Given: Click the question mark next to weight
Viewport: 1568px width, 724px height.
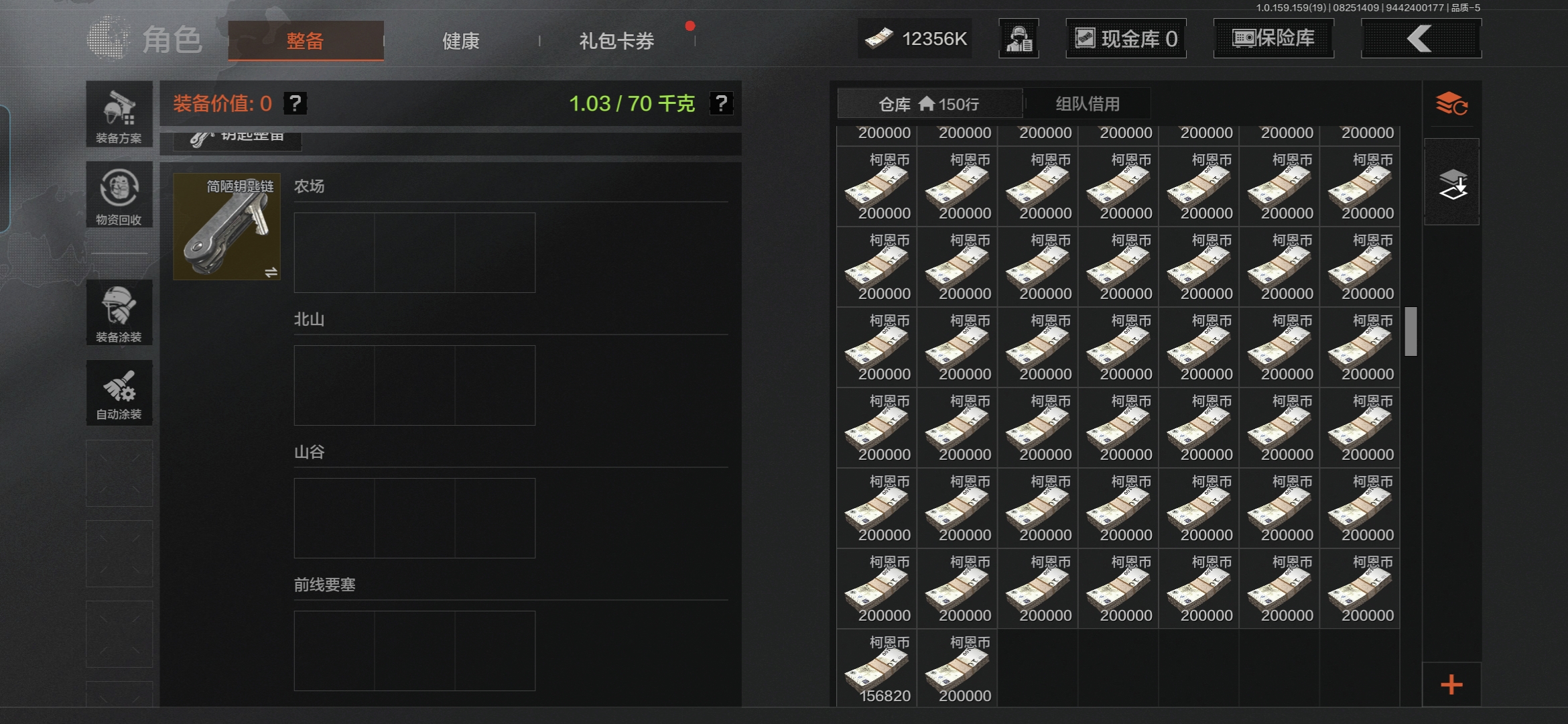Looking at the screenshot, I should coord(721,103).
